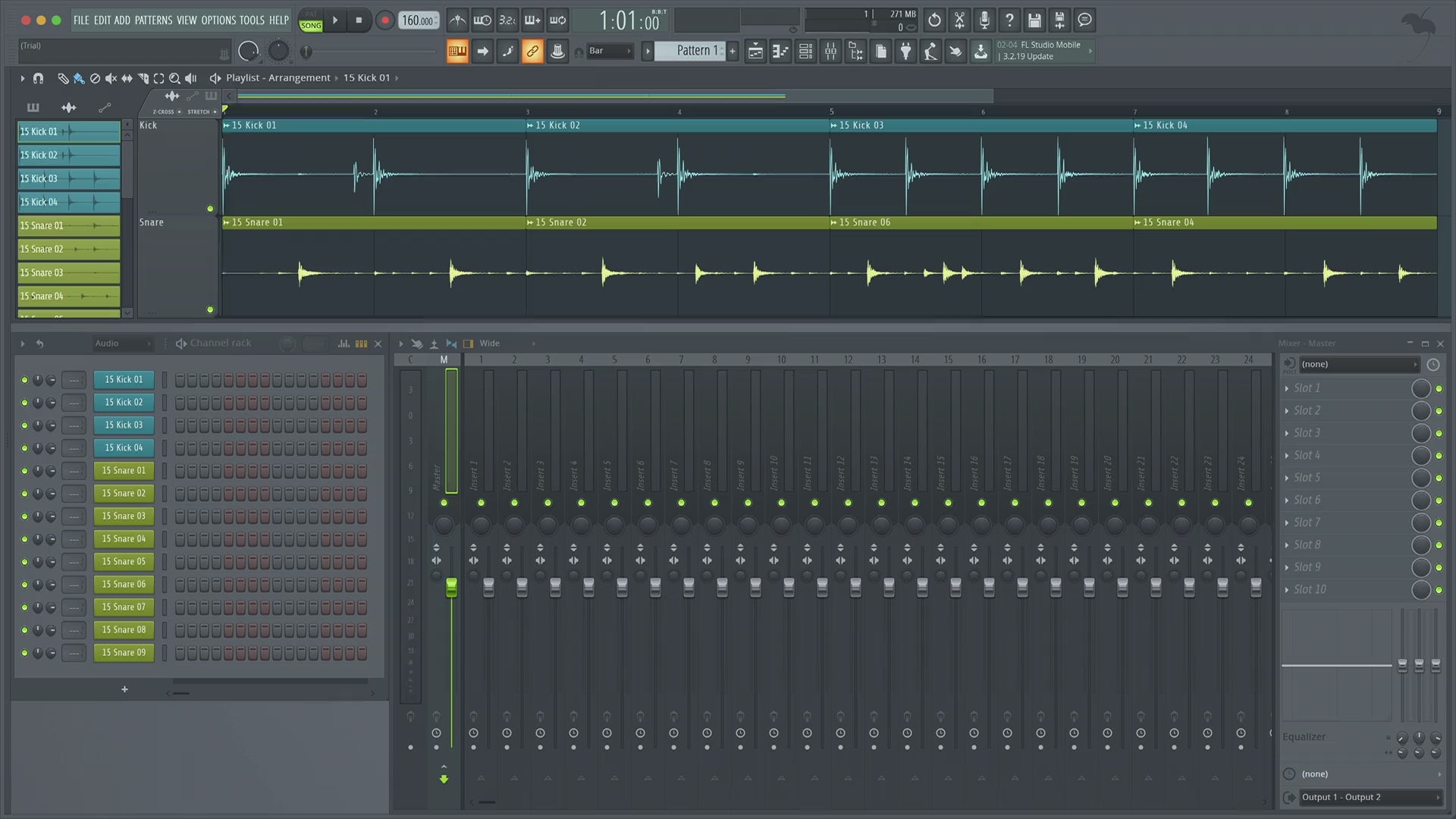Image resolution: width=1456 pixels, height=819 pixels.
Task: Toggle the Snare track mute LED
Action: pos(210,309)
